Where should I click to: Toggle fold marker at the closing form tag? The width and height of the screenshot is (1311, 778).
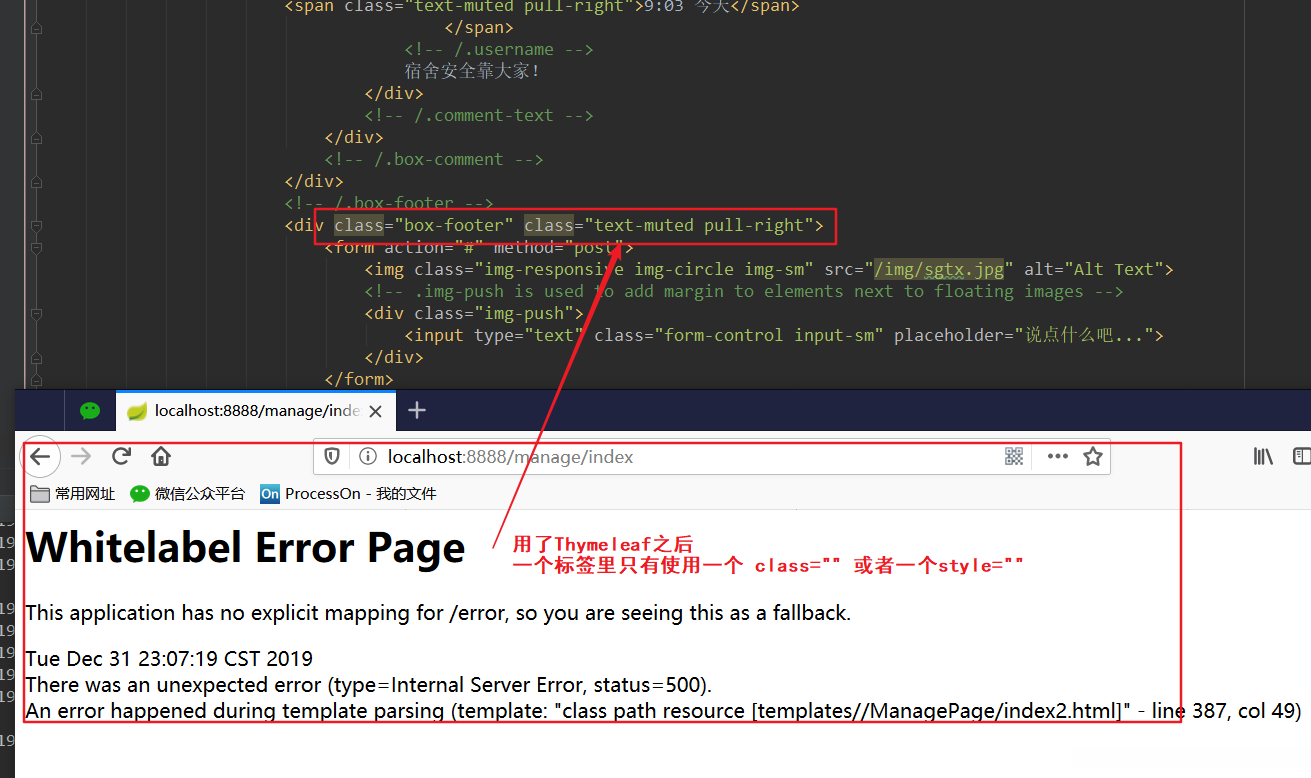tap(37, 380)
